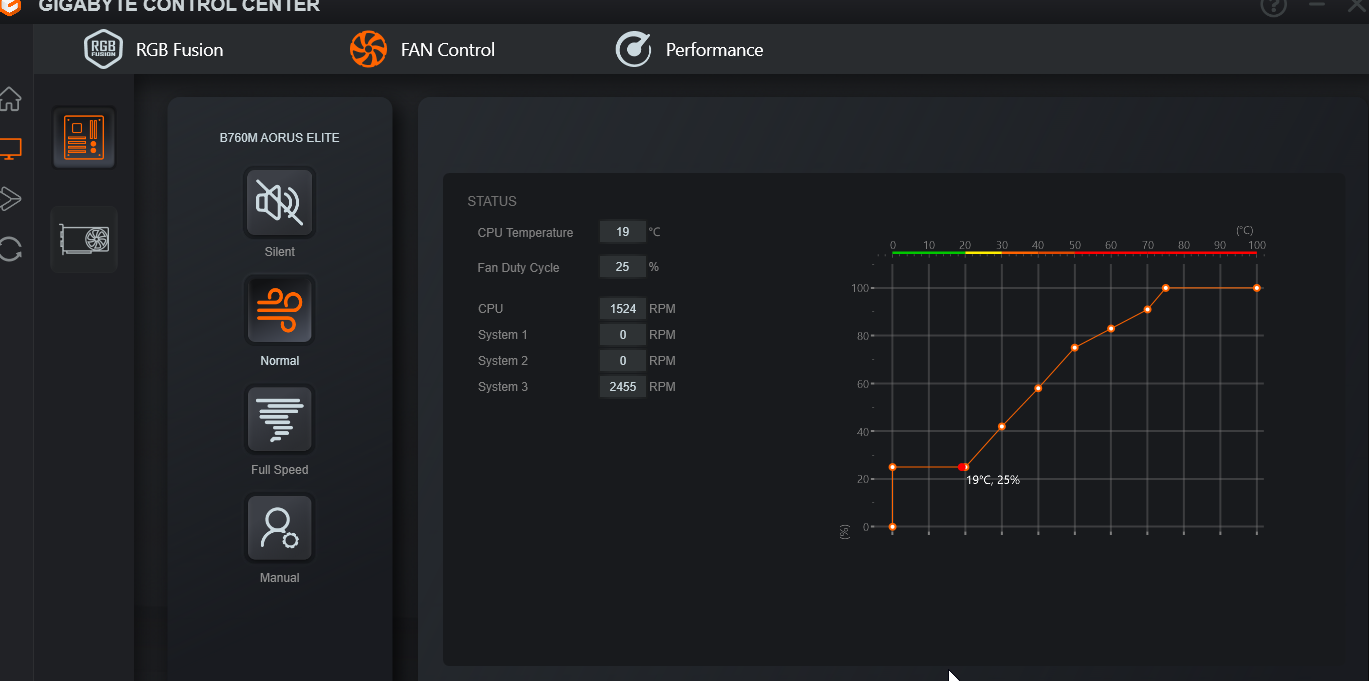
Task: Select the fan curve point at 60°C
Action: coord(1111,329)
